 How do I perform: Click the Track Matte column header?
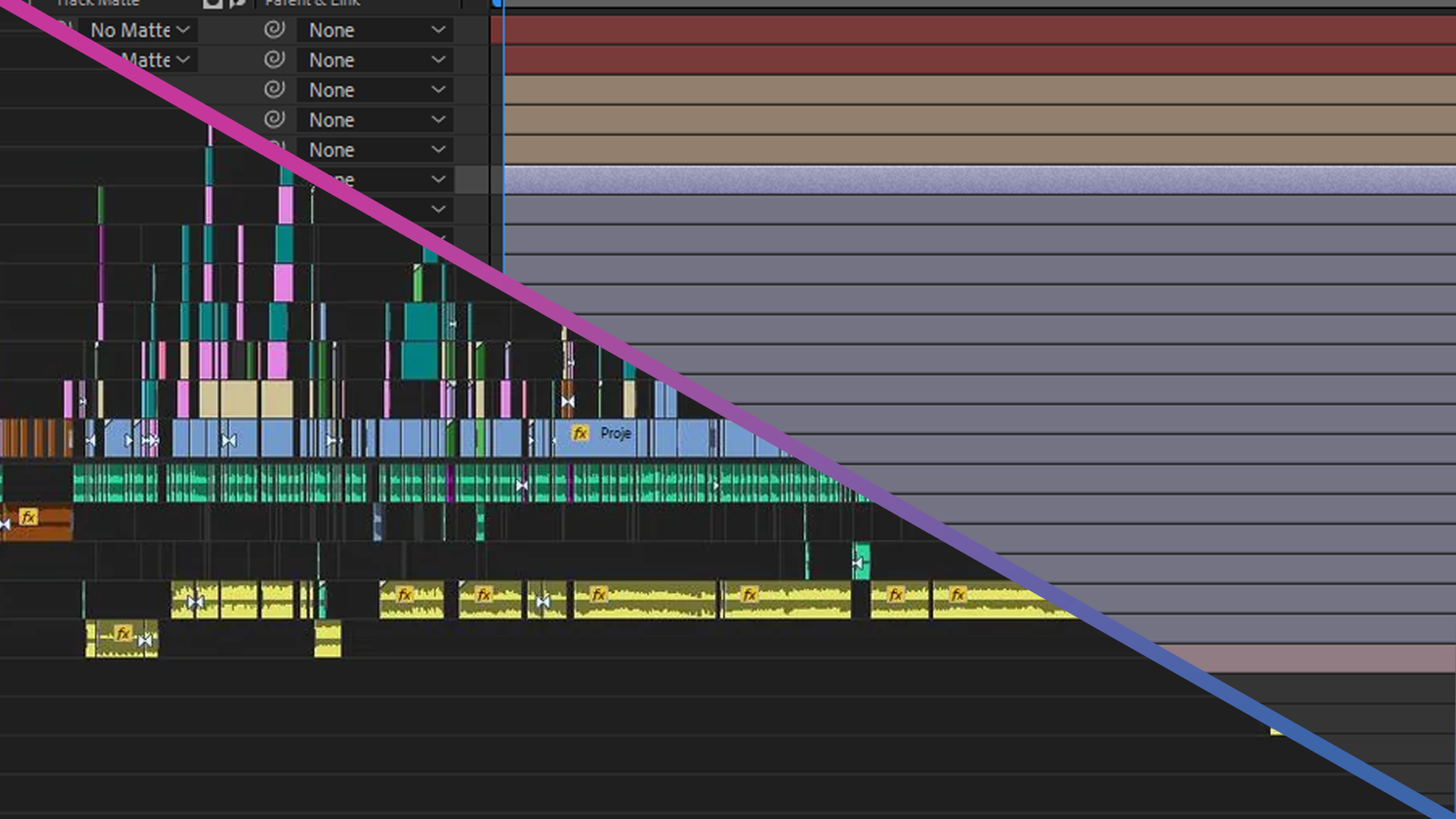click(x=97, y=3)
